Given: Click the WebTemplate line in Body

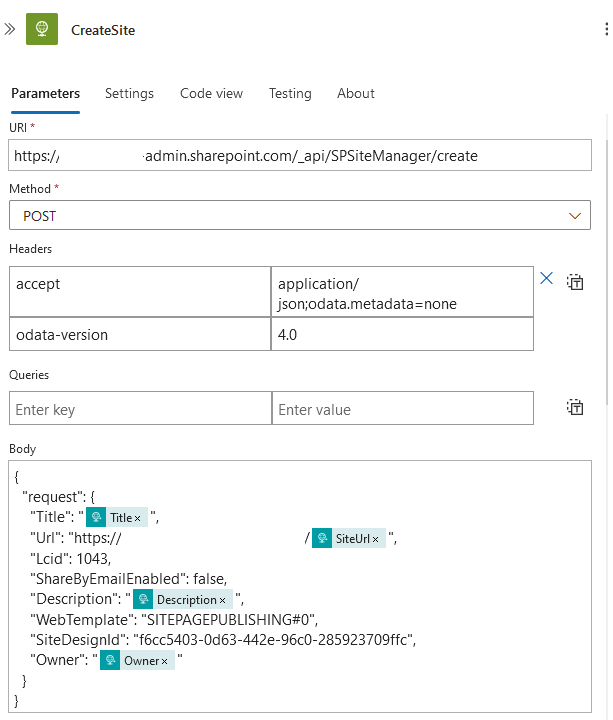Looking at the screenshot, I should click(x=174, y=619).
